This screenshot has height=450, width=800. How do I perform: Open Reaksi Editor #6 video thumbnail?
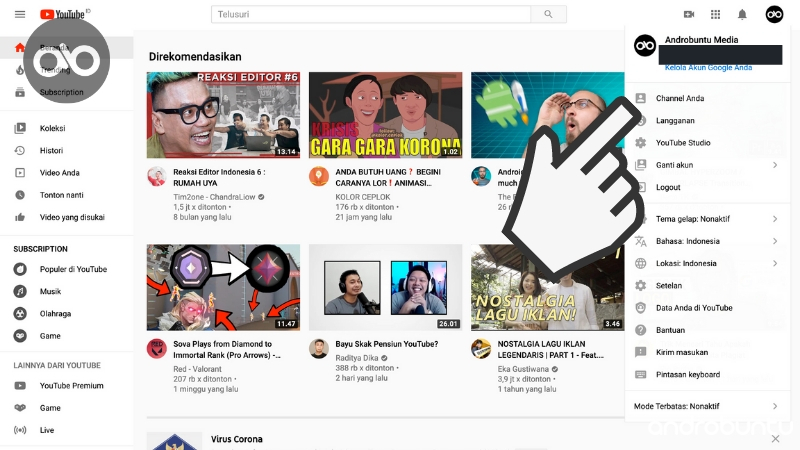(x=223, y=115)
